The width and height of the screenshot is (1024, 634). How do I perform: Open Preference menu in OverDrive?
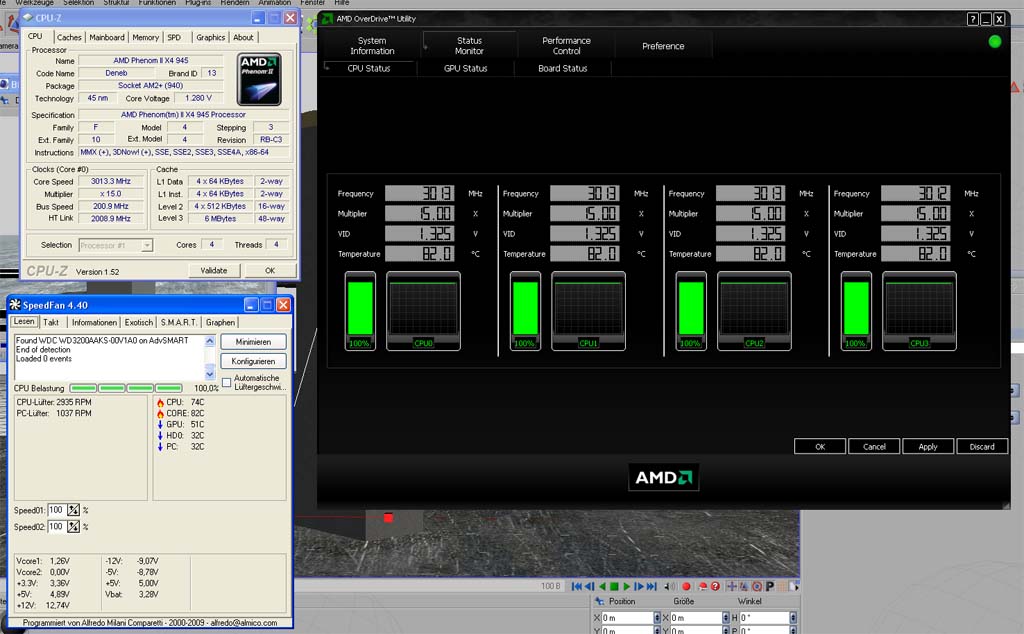663,46
